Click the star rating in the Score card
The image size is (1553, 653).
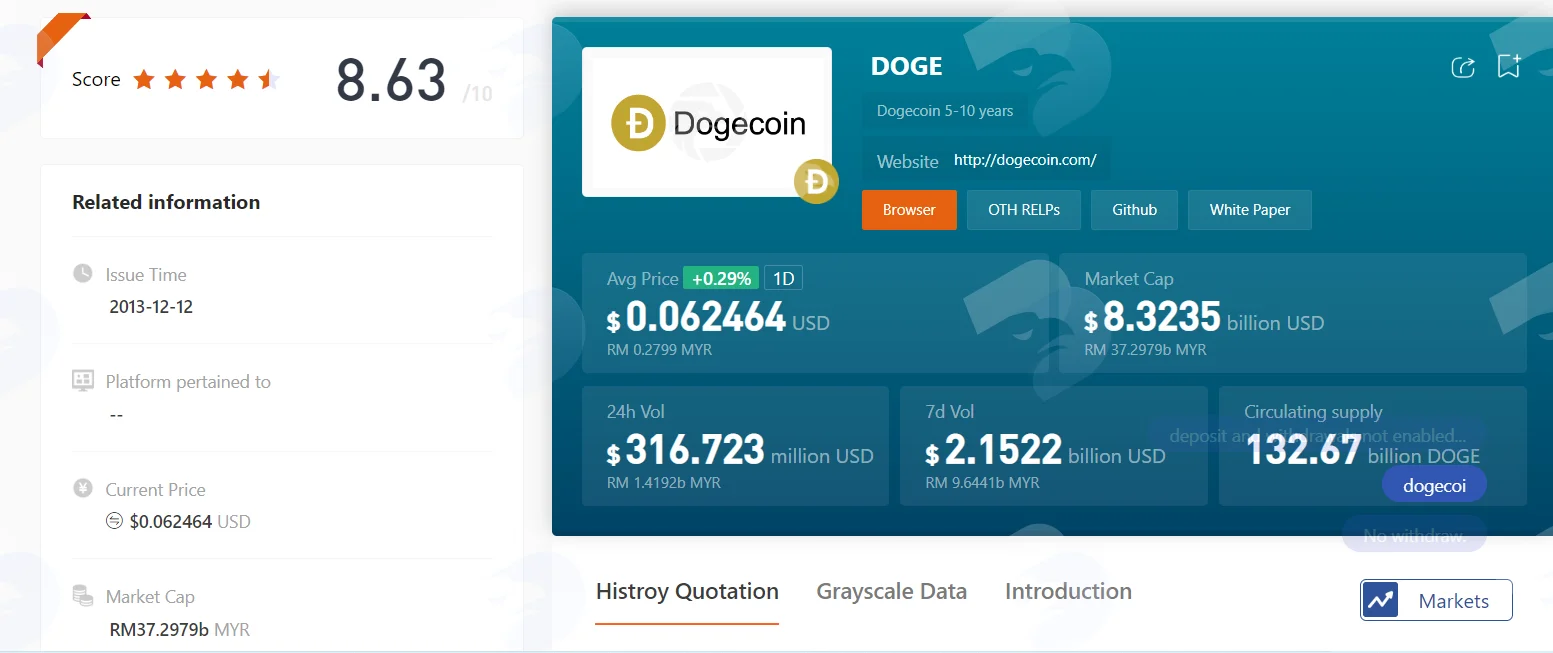[206, 80]
